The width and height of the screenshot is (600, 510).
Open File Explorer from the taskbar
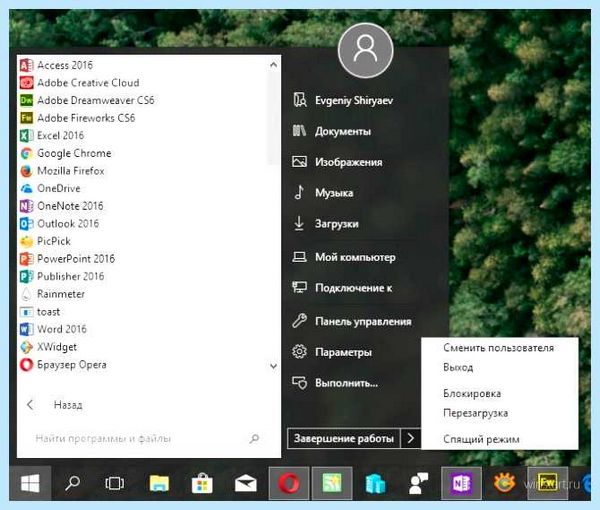click(159, 483)
